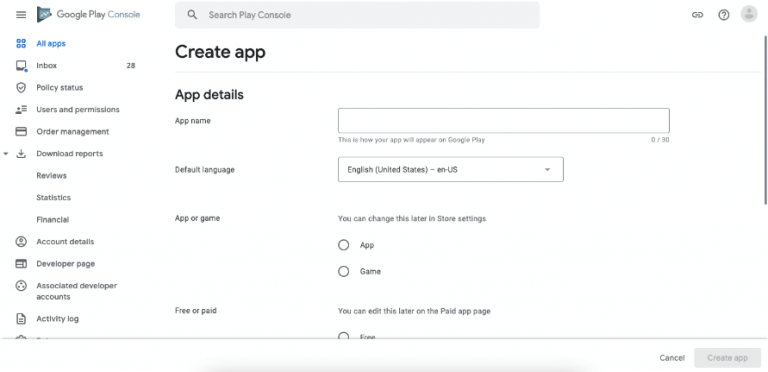768x372 pixels.
Task: Select the Free radio button
Action: [344, 336]
